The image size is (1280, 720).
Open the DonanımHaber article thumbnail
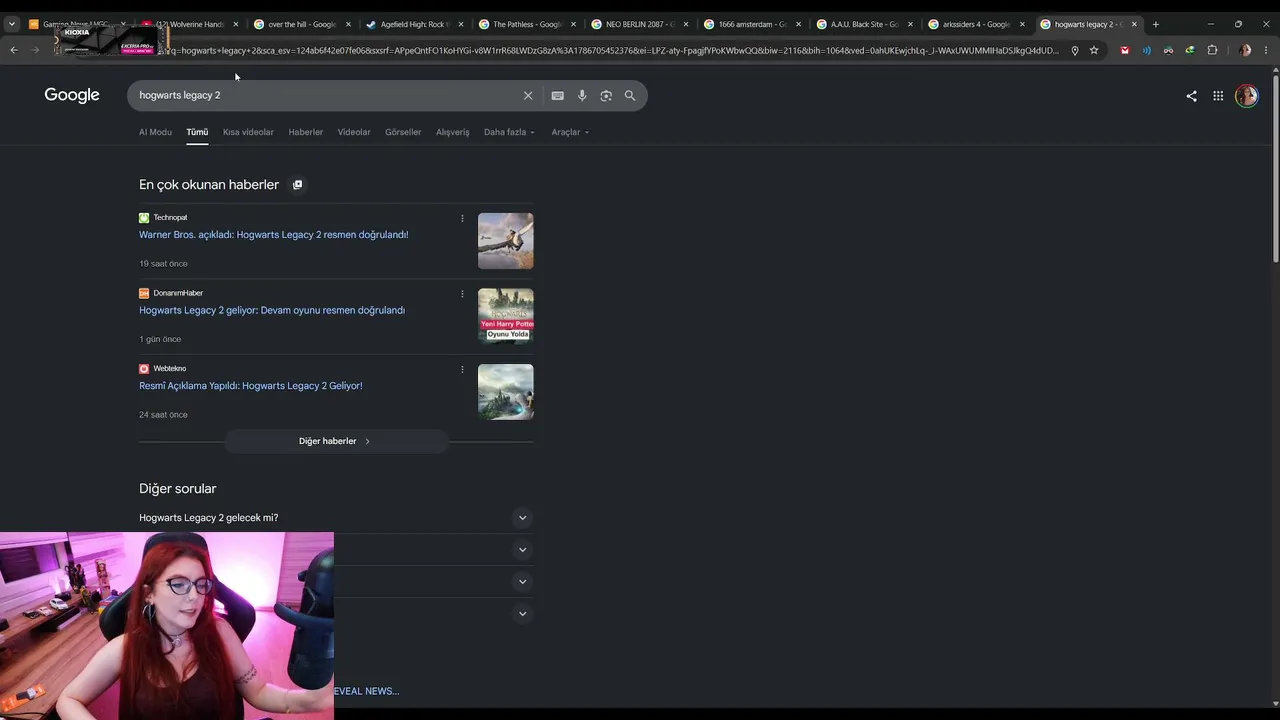506,316
